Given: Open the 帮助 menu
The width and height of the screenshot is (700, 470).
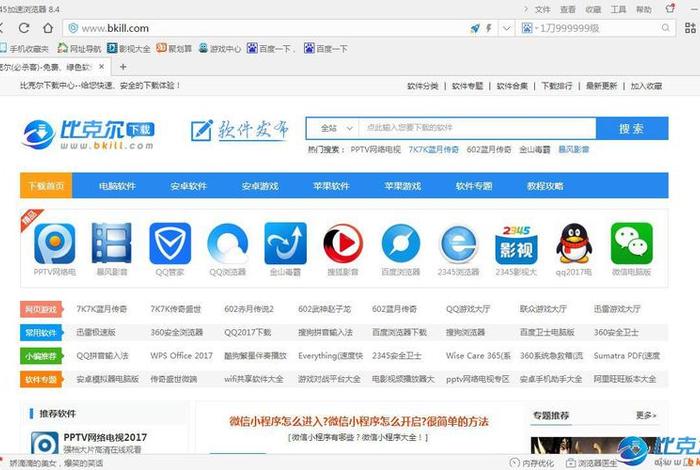Looking at the screenshot, I should (x=643, y=9).
